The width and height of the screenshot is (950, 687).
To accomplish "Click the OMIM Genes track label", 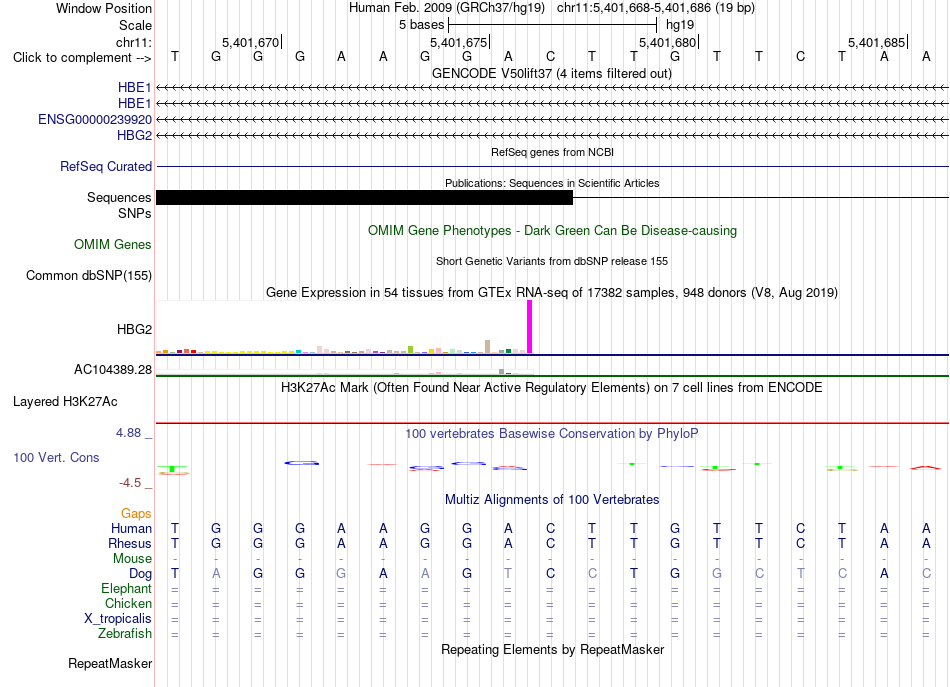I will tap(113, 244).
